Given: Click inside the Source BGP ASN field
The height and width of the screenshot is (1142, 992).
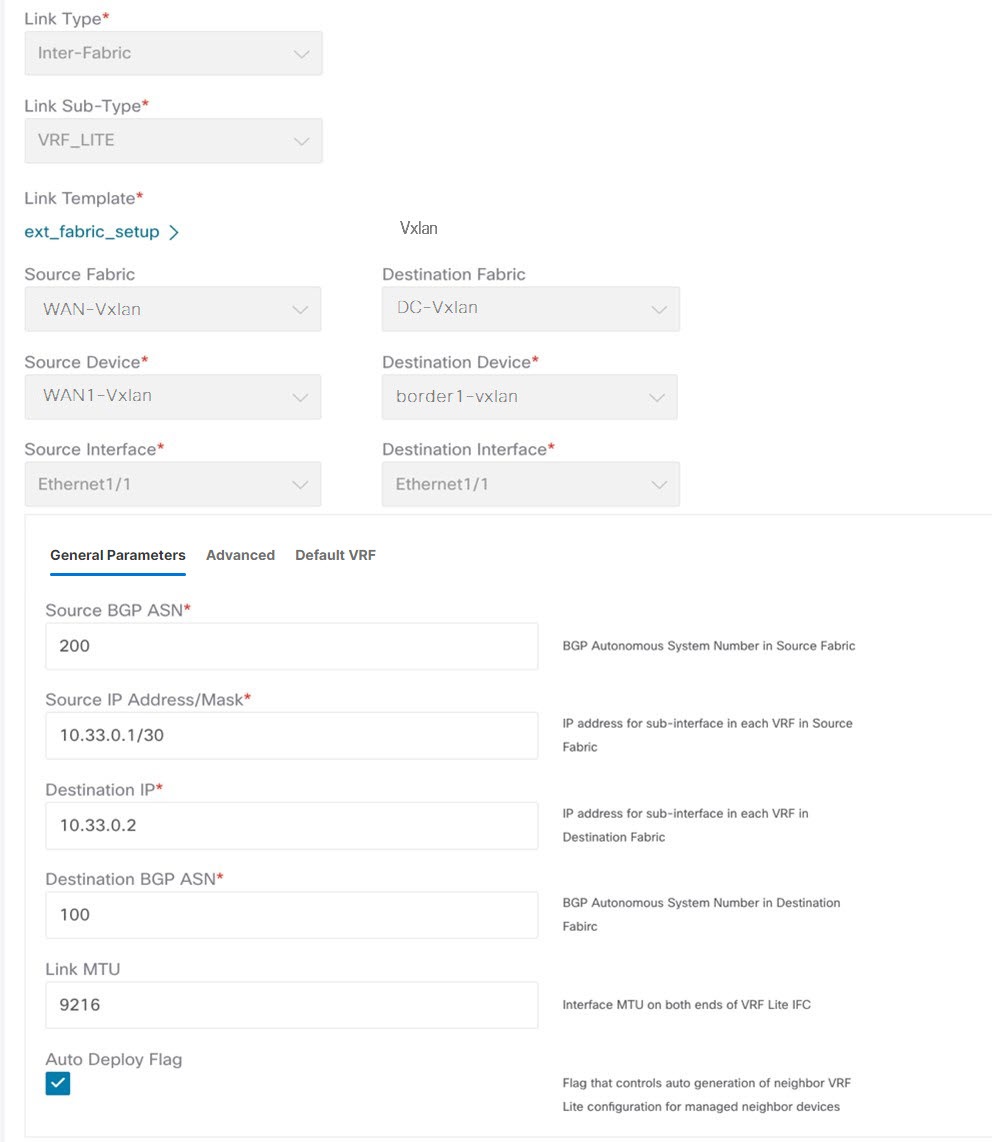Looking at the screenshot, I should (x=291, y=646).
